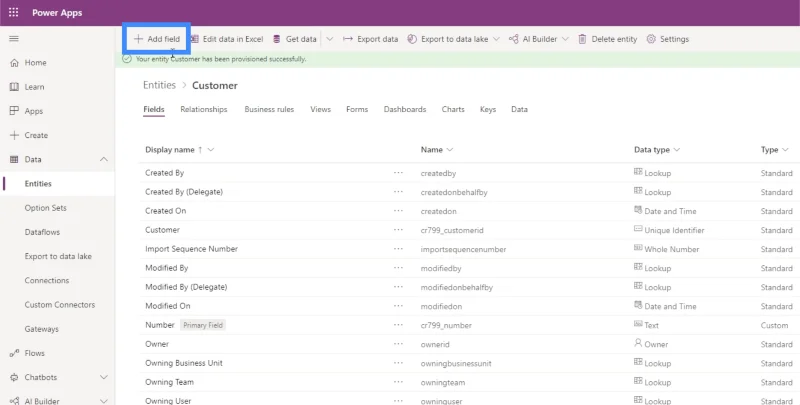Sort by the Display name column header
The width and height of the screenshot is (800, 405).
click(169, 150)
